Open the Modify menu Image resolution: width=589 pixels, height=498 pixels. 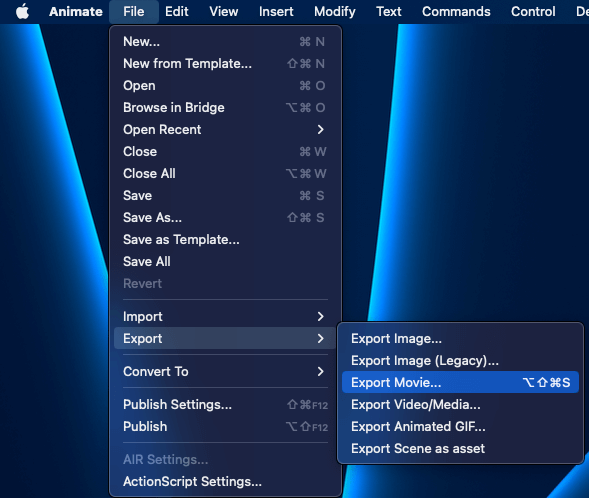(x=335, y=12)
